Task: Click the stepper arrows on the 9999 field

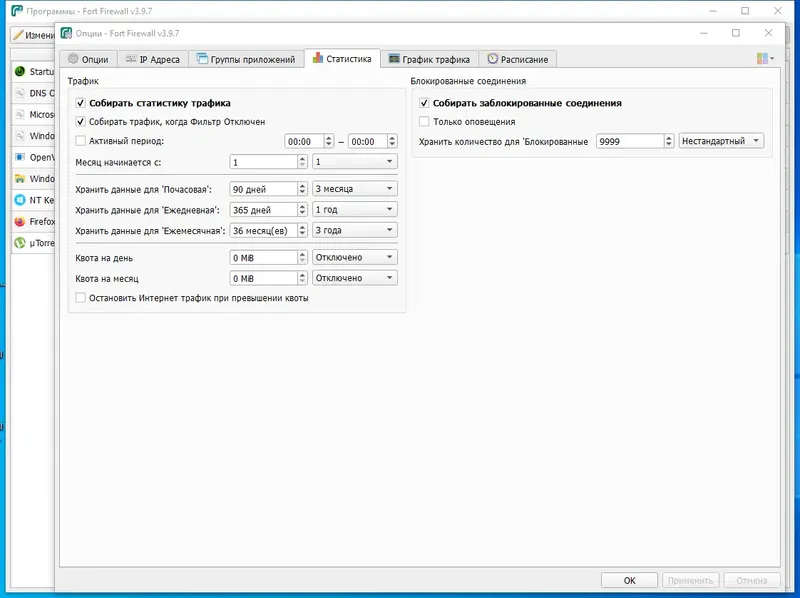Action: pos(669,141)
